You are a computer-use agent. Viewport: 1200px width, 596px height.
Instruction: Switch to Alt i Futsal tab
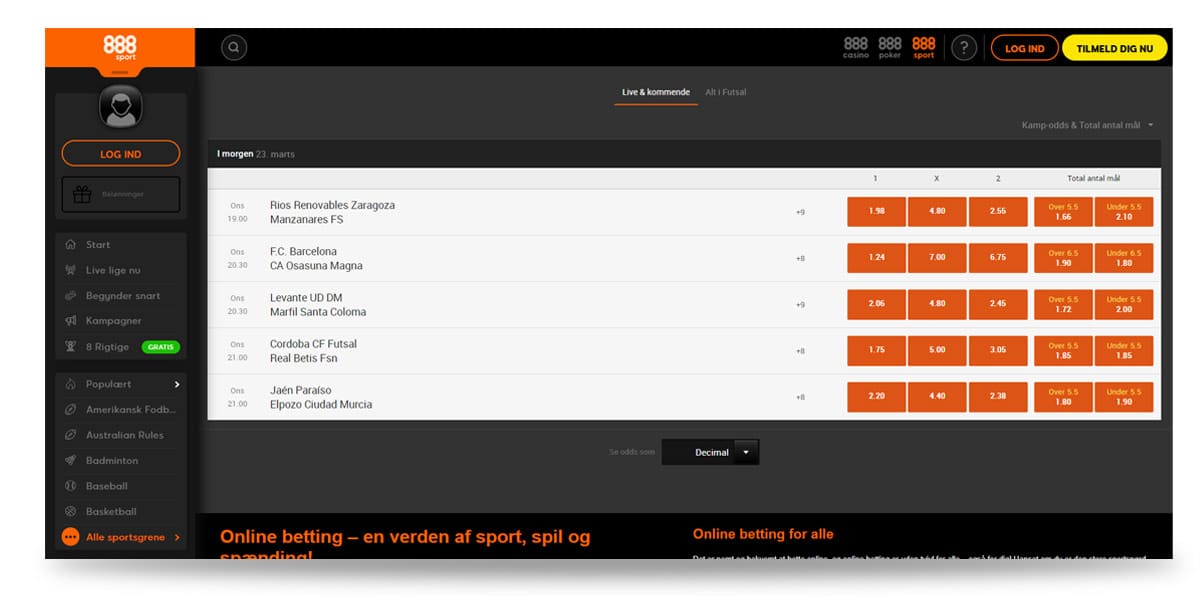point(726,92)
